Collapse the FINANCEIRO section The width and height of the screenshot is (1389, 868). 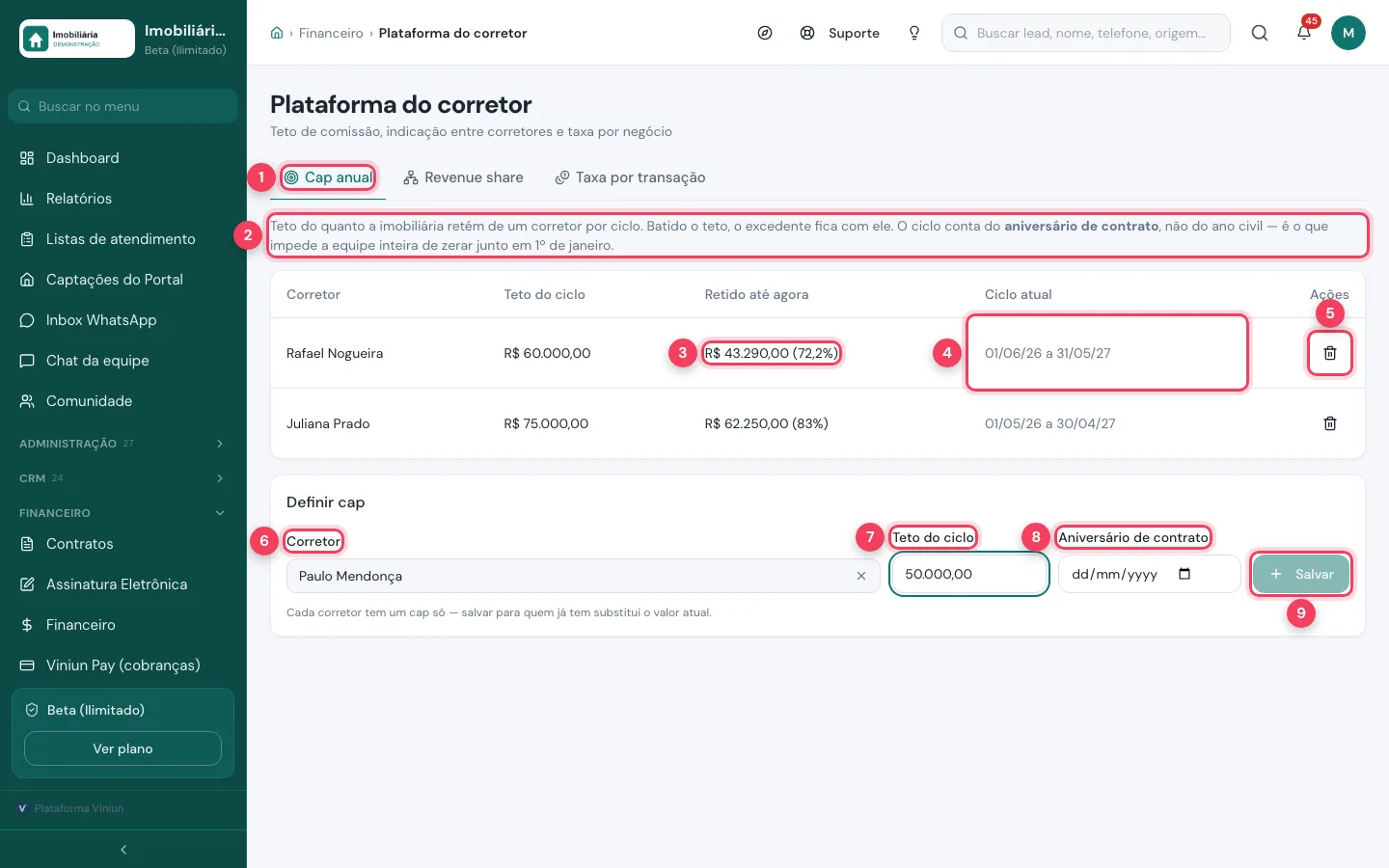pyautogui.click(x=123, y=513)
